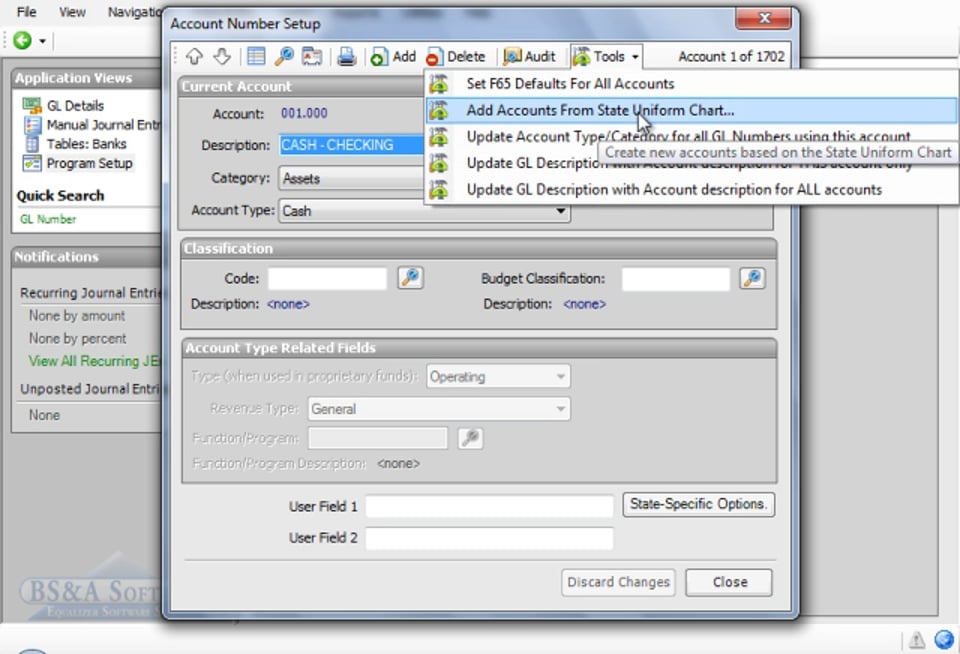Click None by percent entry
Image resolution: width=960 pixels, height=654 pixels.
77,339
